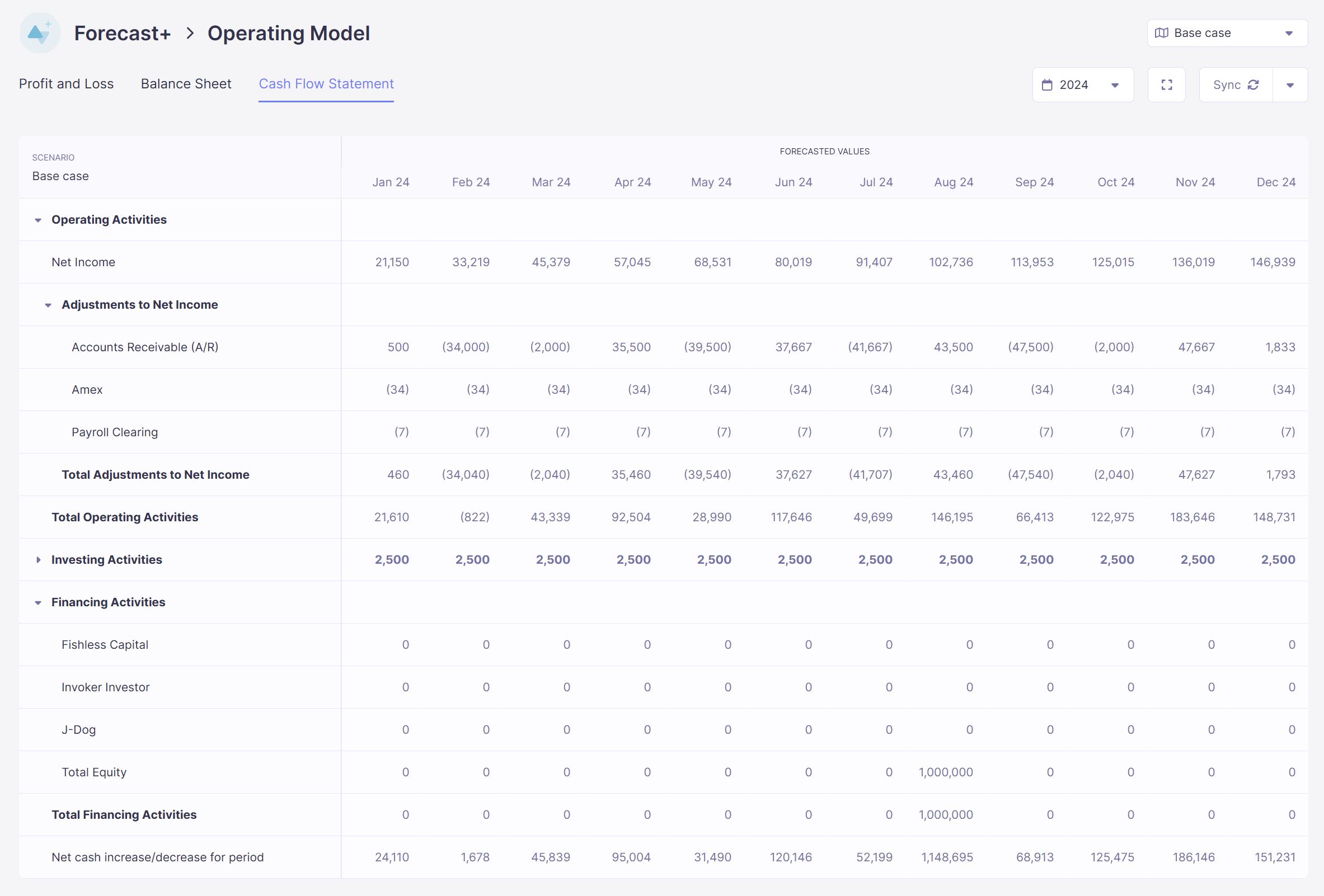
Task: Switch to the Balance Sheet tab
Action: coord(186,83)
